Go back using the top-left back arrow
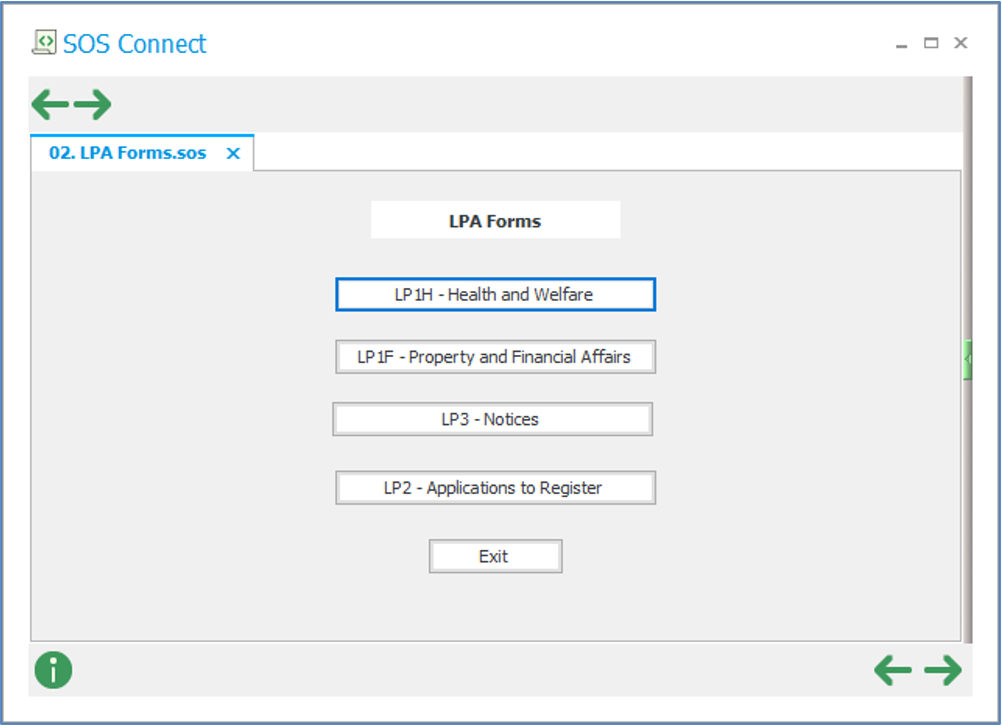 point(50,104)
